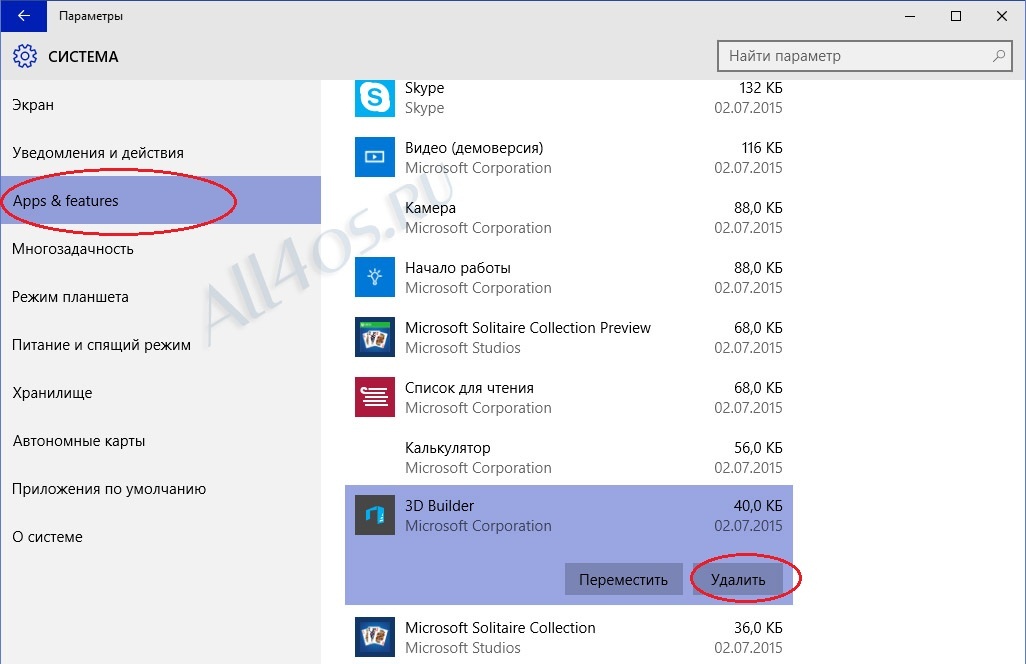Open the Многозадачность section
Image resolution: width=1026 pixels, height=664 pixels.
161,249
